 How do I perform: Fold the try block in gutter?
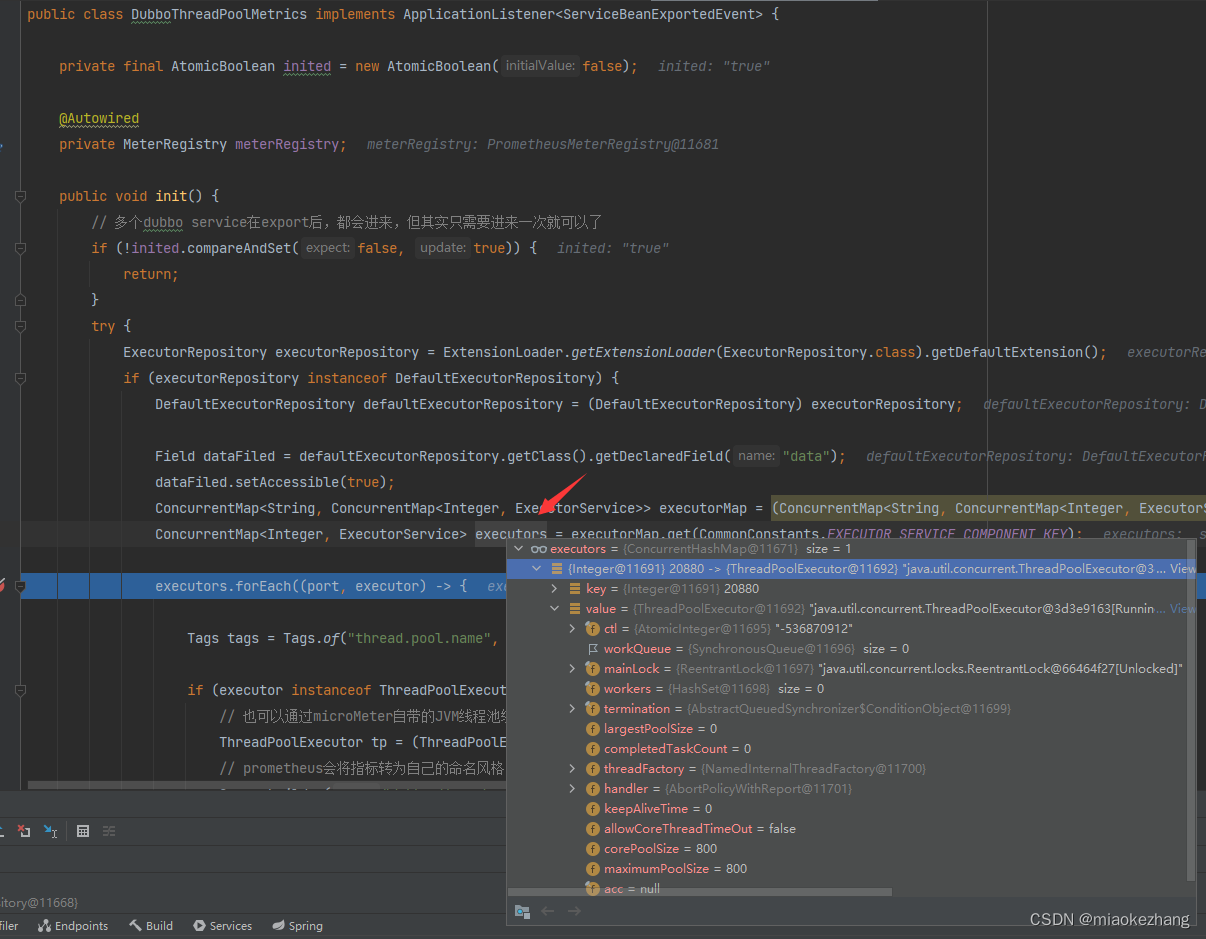click(20, 326)
